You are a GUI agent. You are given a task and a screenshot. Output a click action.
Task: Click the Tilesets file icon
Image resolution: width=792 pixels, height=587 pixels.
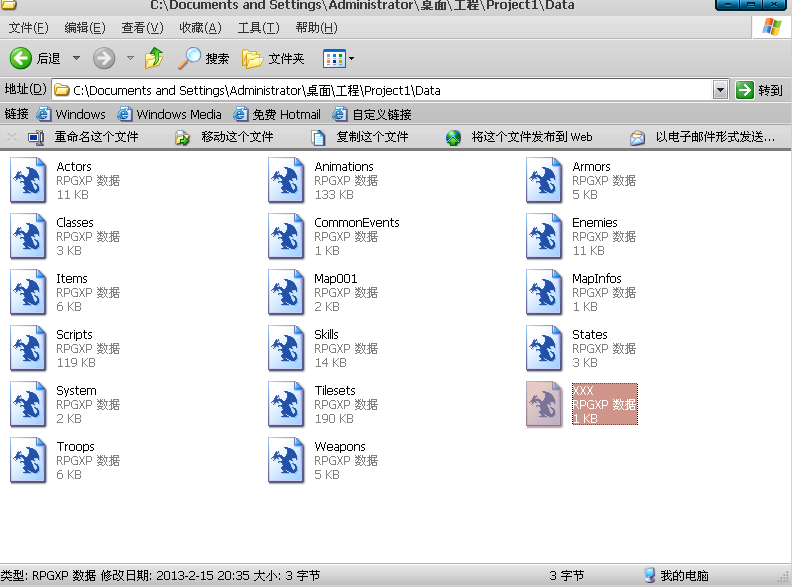286,404
